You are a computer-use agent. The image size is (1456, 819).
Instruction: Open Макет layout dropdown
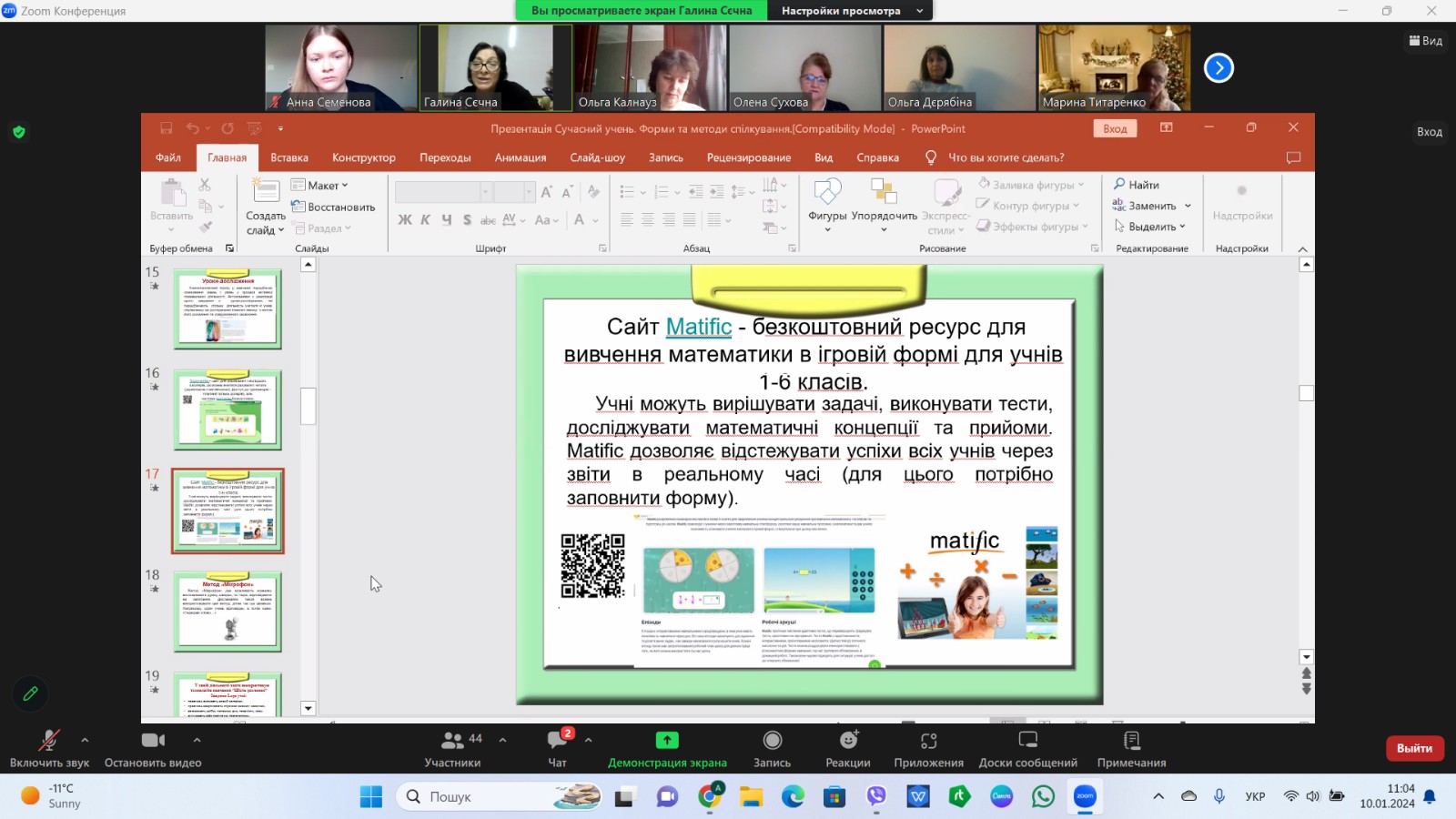tap(319, 185)
